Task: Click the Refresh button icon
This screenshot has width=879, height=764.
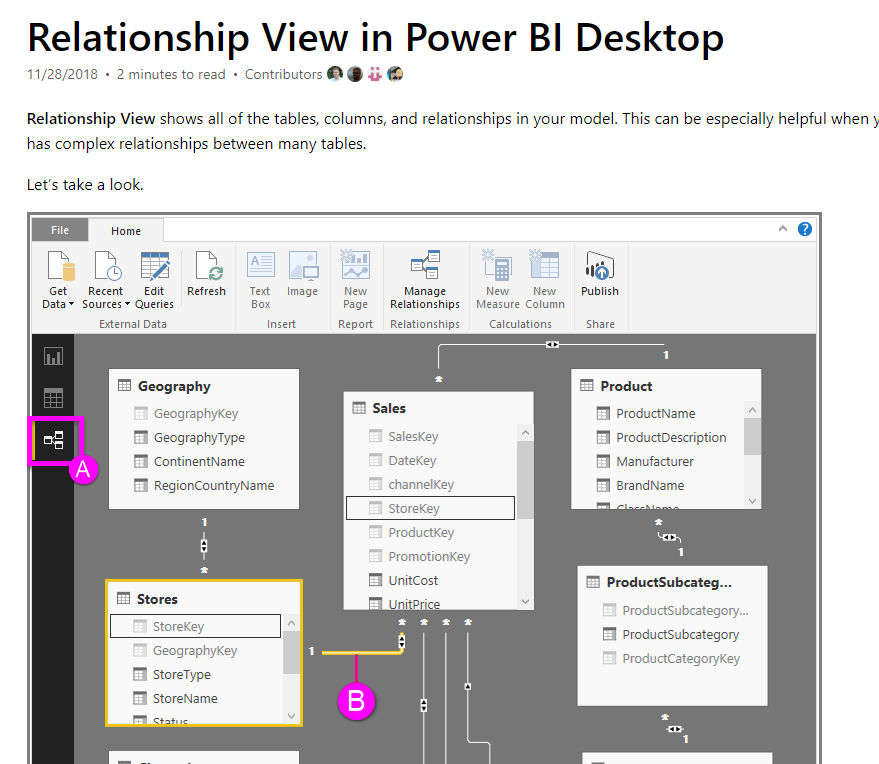Action: 208,266
